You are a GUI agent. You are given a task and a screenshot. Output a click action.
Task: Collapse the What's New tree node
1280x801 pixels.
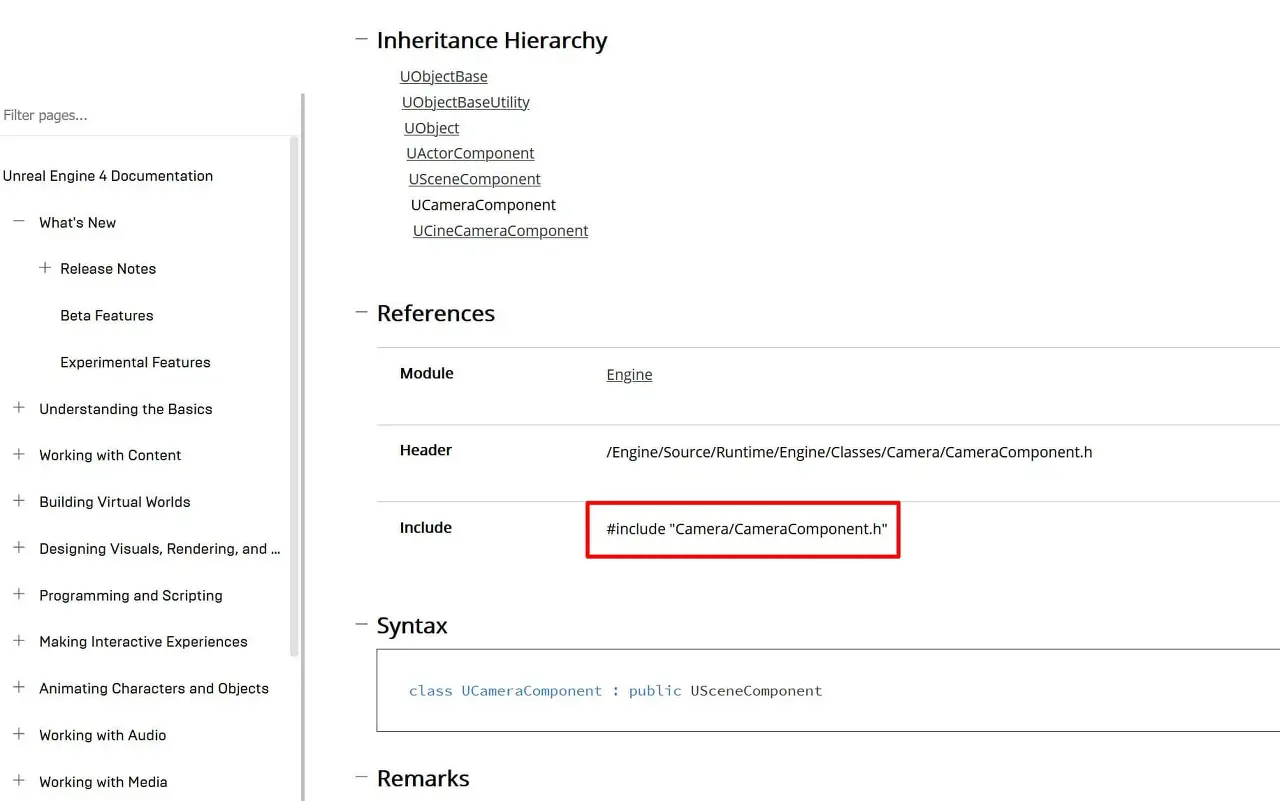click(x=18, y=221)
